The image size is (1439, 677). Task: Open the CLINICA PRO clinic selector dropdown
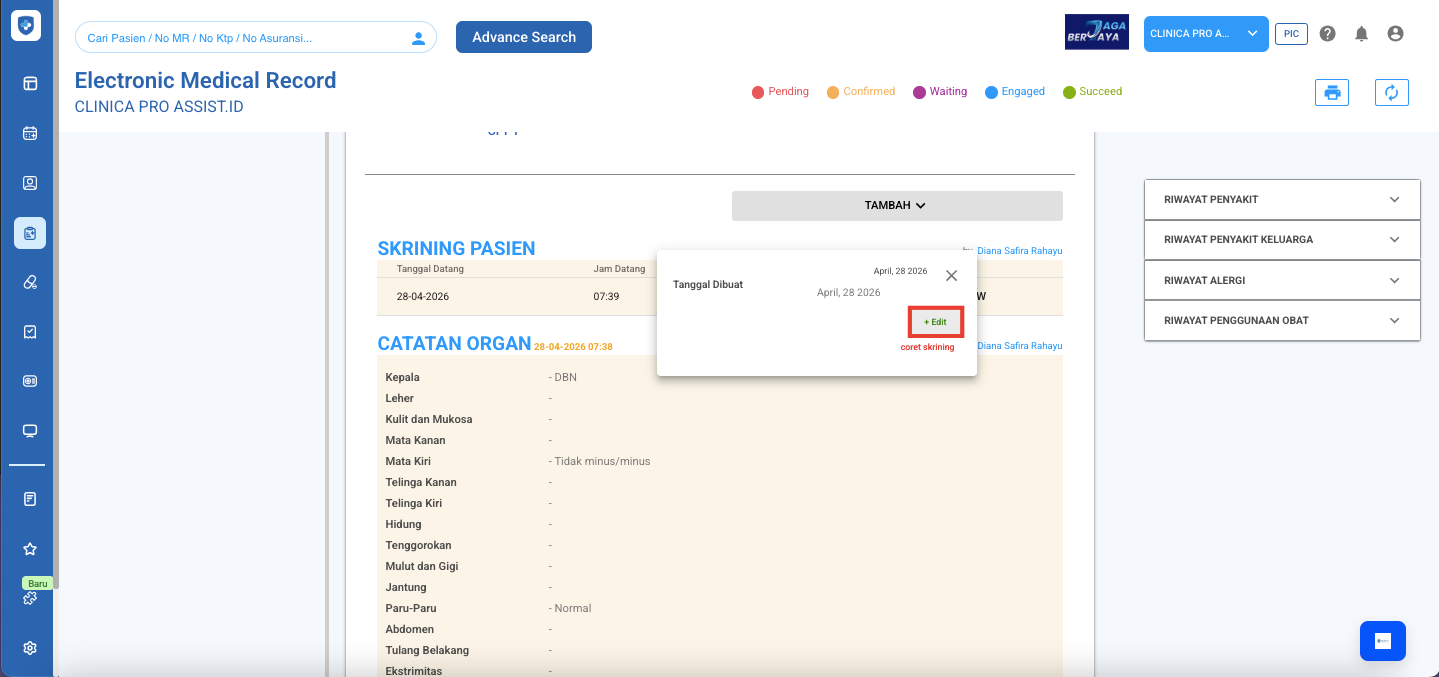pos(1205,34)
